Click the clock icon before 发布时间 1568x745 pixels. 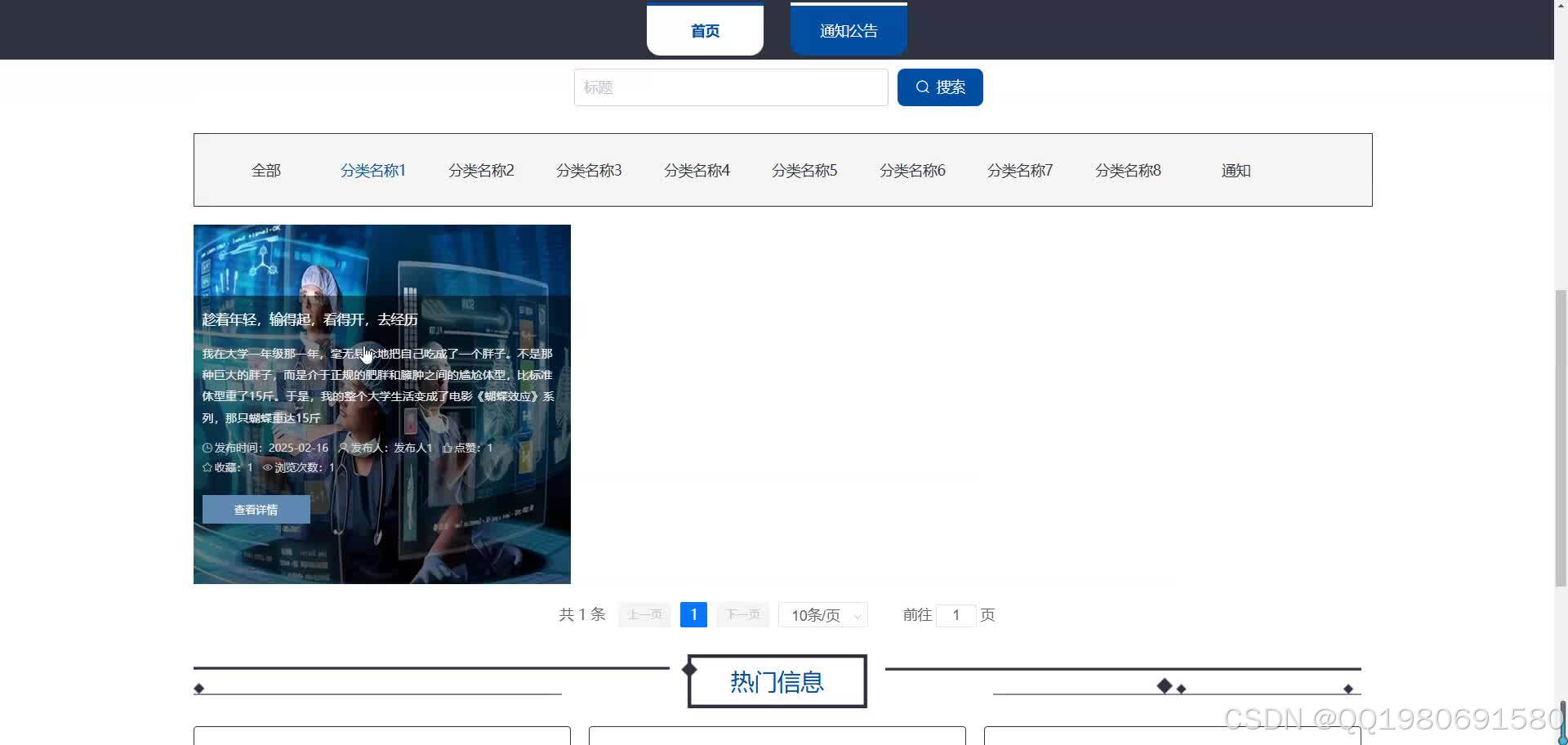[x=207, y=448]
